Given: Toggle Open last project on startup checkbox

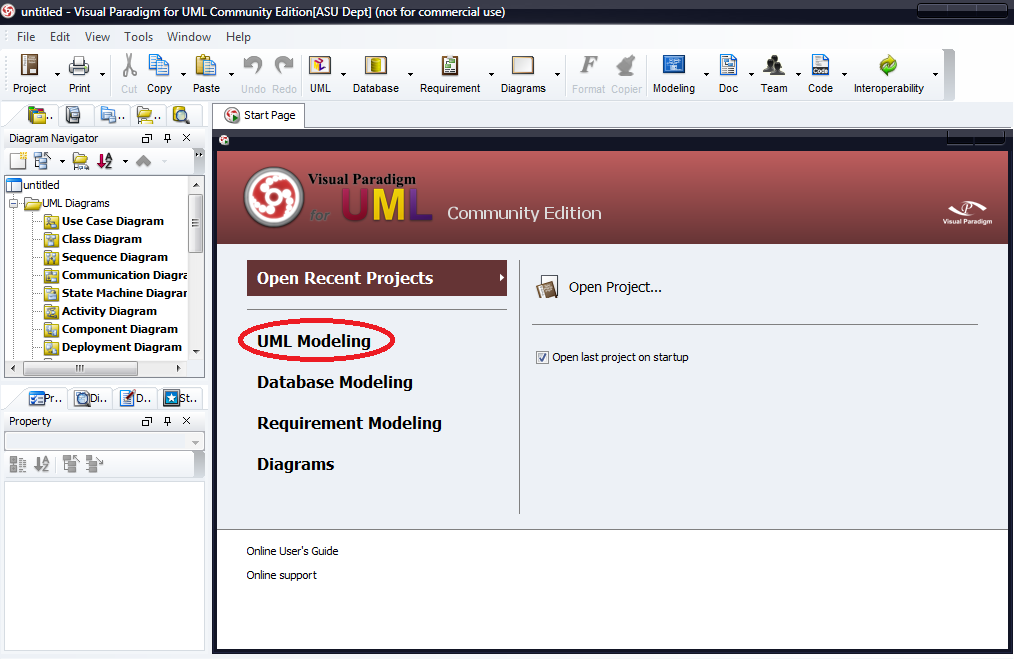Looking at the screenshot, I should click(x=543, y=357).
